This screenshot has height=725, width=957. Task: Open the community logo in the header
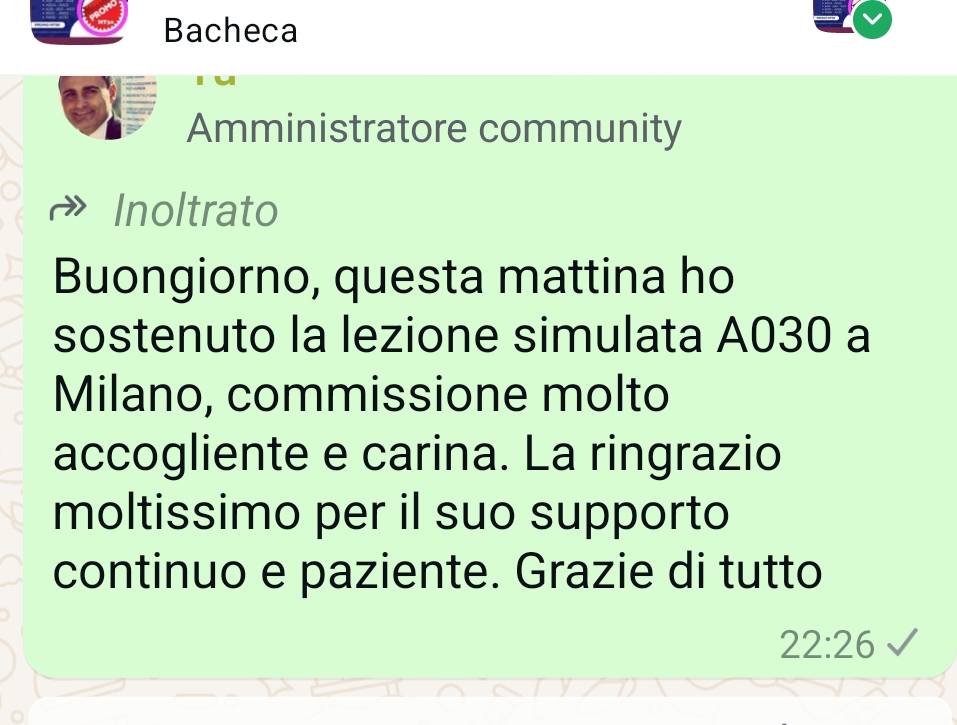coord(80,21)
